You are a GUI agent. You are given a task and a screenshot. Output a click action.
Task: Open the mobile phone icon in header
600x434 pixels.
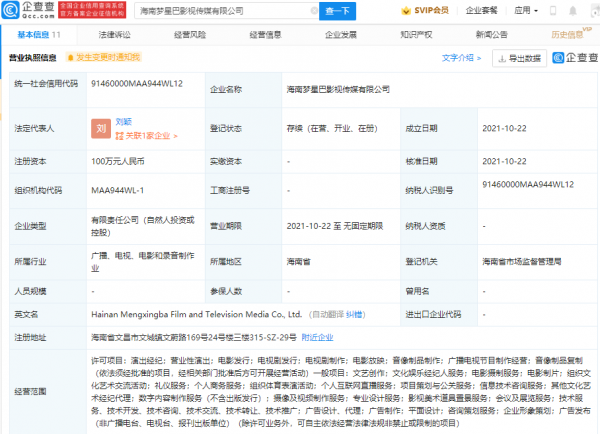553,11
